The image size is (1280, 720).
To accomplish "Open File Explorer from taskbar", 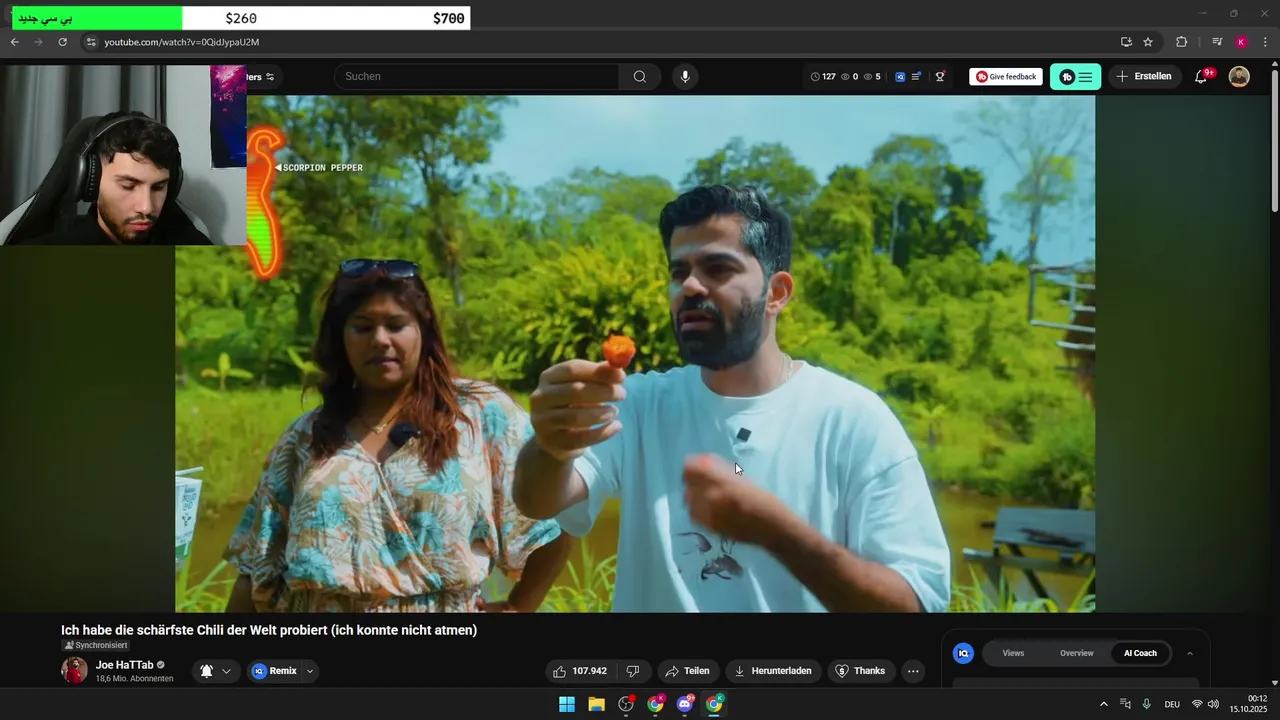I will coord(596,704).
